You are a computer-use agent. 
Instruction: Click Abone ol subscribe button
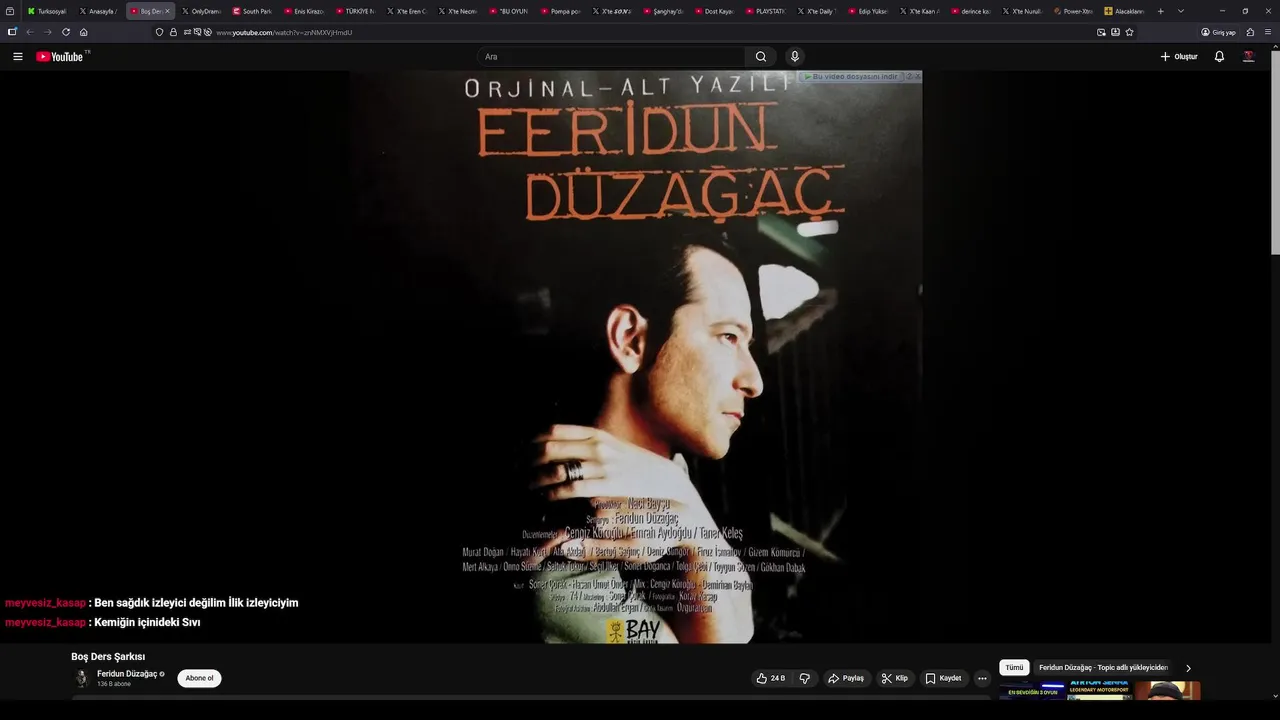point(199,678)
